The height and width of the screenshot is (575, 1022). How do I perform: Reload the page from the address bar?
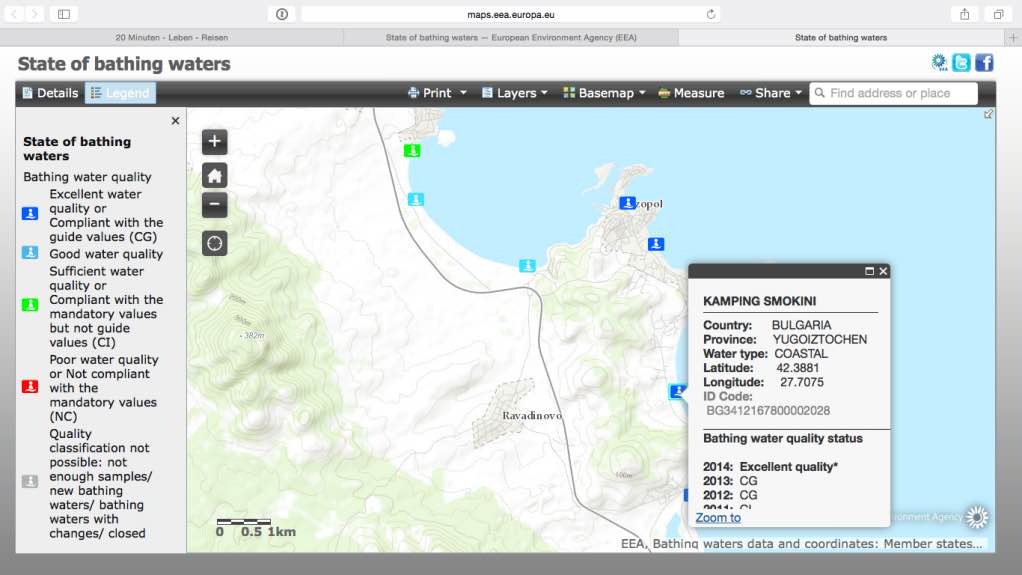tap(710, 14)
